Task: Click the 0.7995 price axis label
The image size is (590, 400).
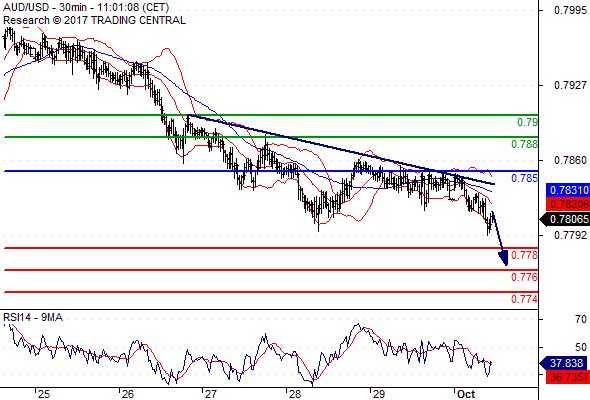Action: tap(570, 10)
